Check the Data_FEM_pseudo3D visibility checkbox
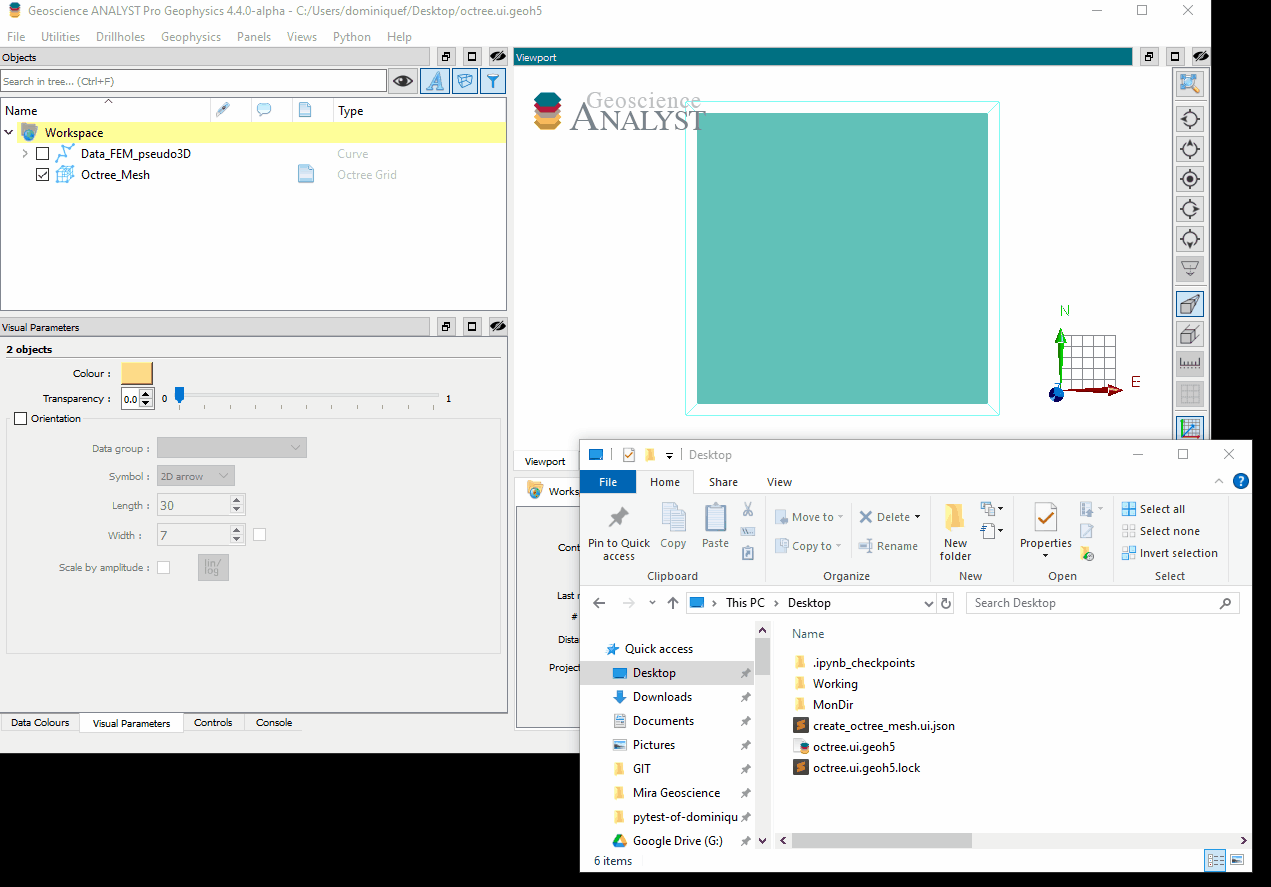This screenshot has height=887, width=1271. tap(42, 154)
